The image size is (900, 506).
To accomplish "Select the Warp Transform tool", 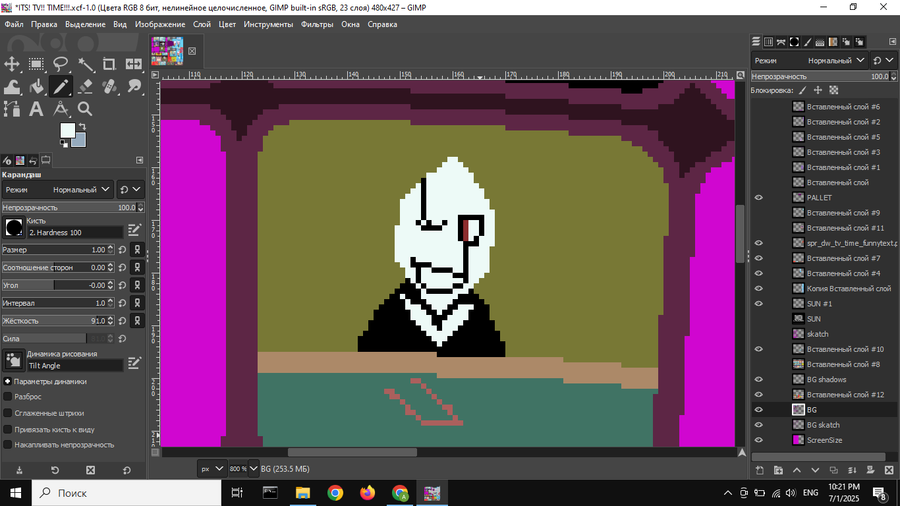I will click(12, 87).
